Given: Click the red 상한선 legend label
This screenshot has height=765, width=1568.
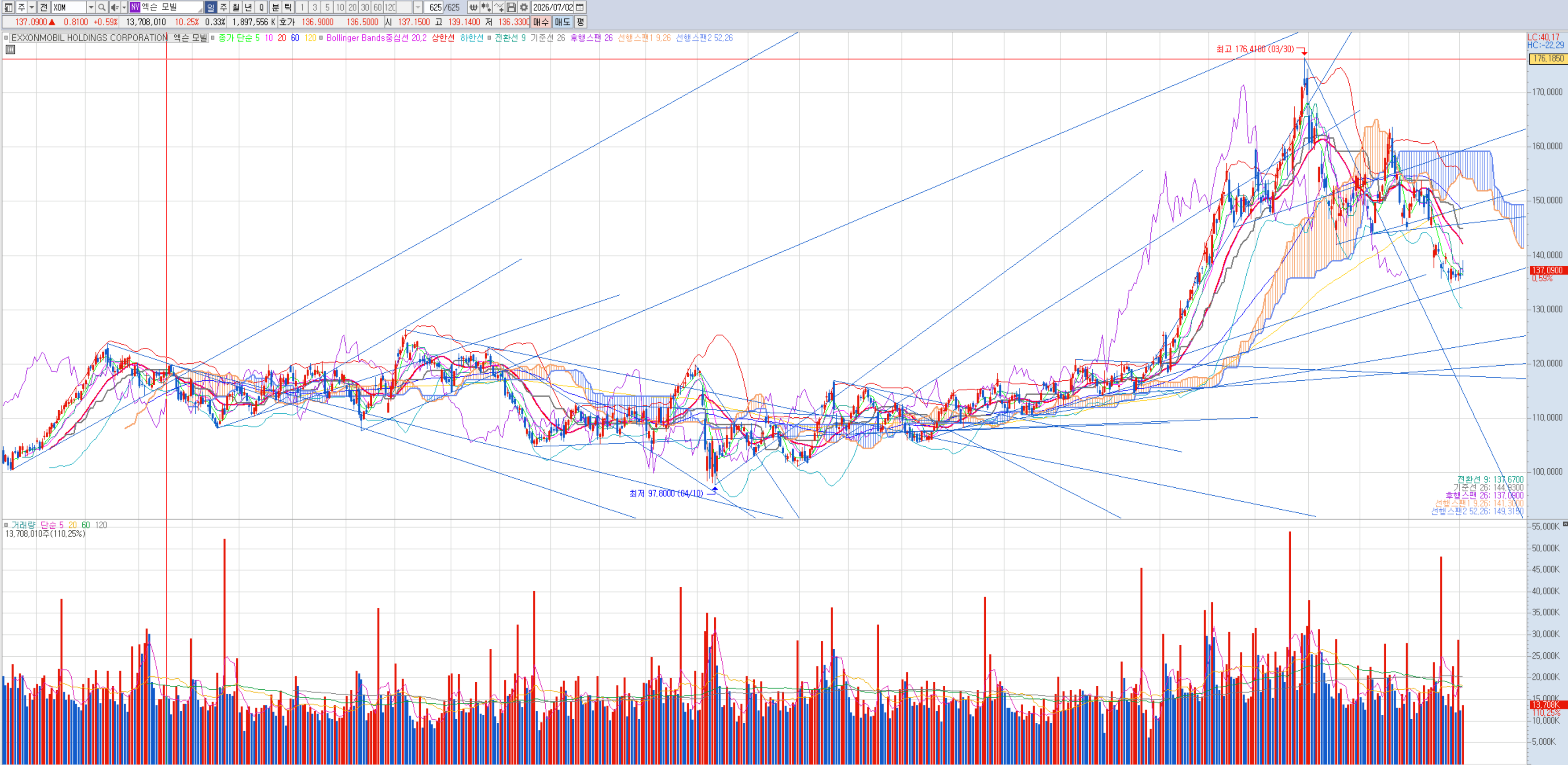Looking at the screenshot, I should pyautogui.click(x=443, y=38).
